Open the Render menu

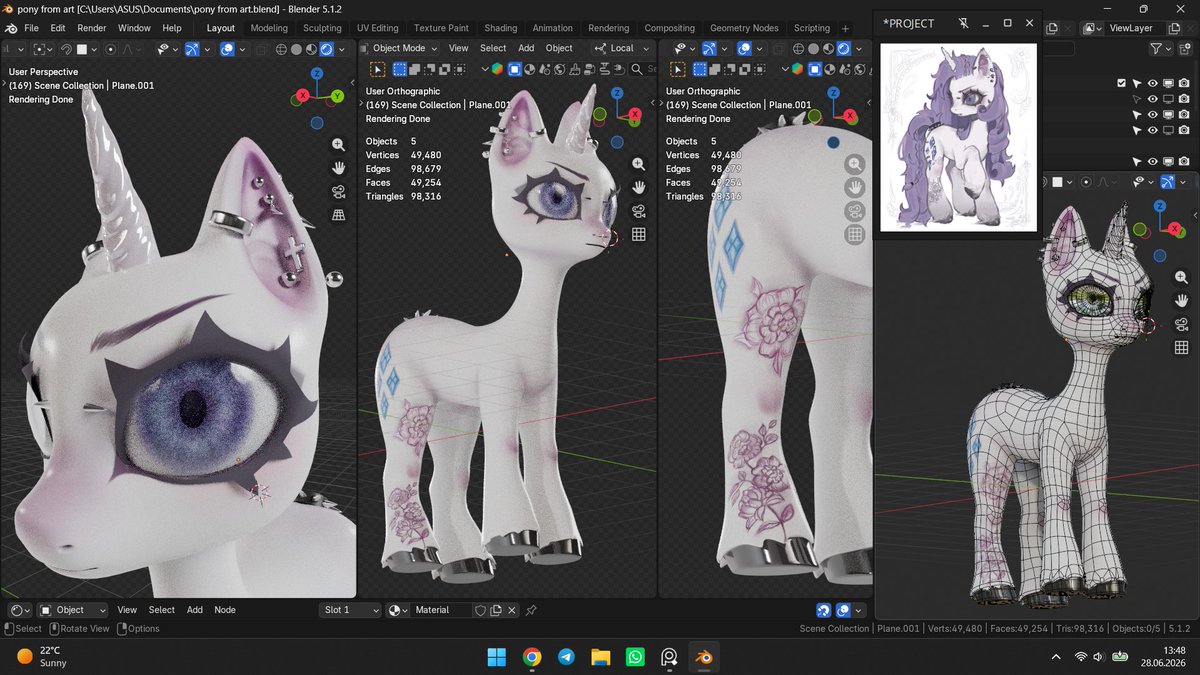point(92,28)
